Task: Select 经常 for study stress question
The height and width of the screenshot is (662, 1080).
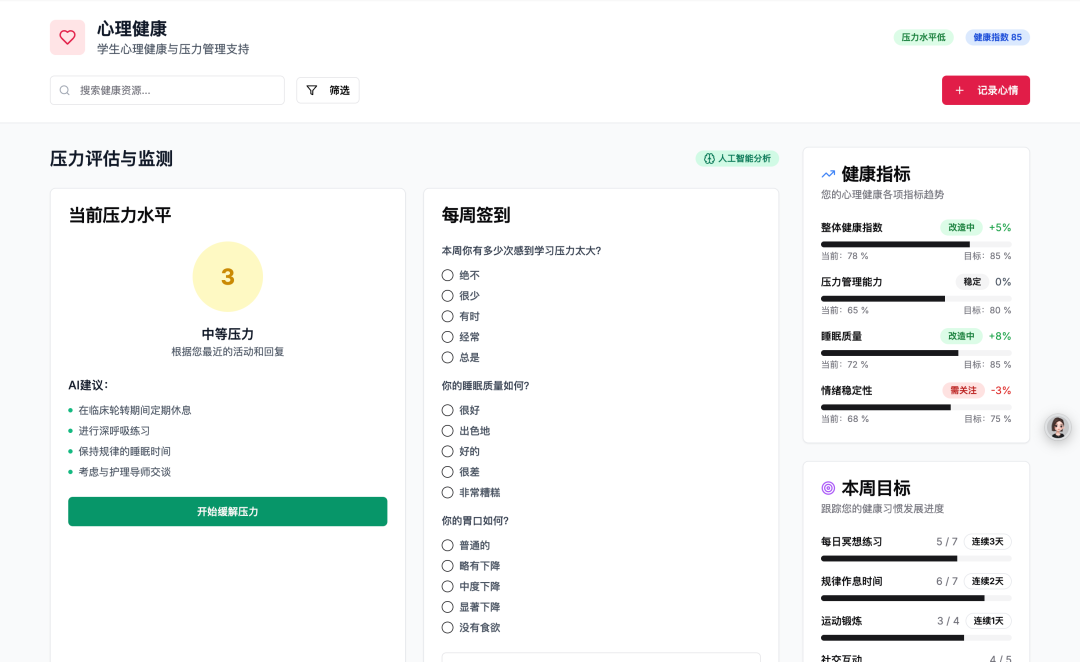Action: click(x=448, y=337)
